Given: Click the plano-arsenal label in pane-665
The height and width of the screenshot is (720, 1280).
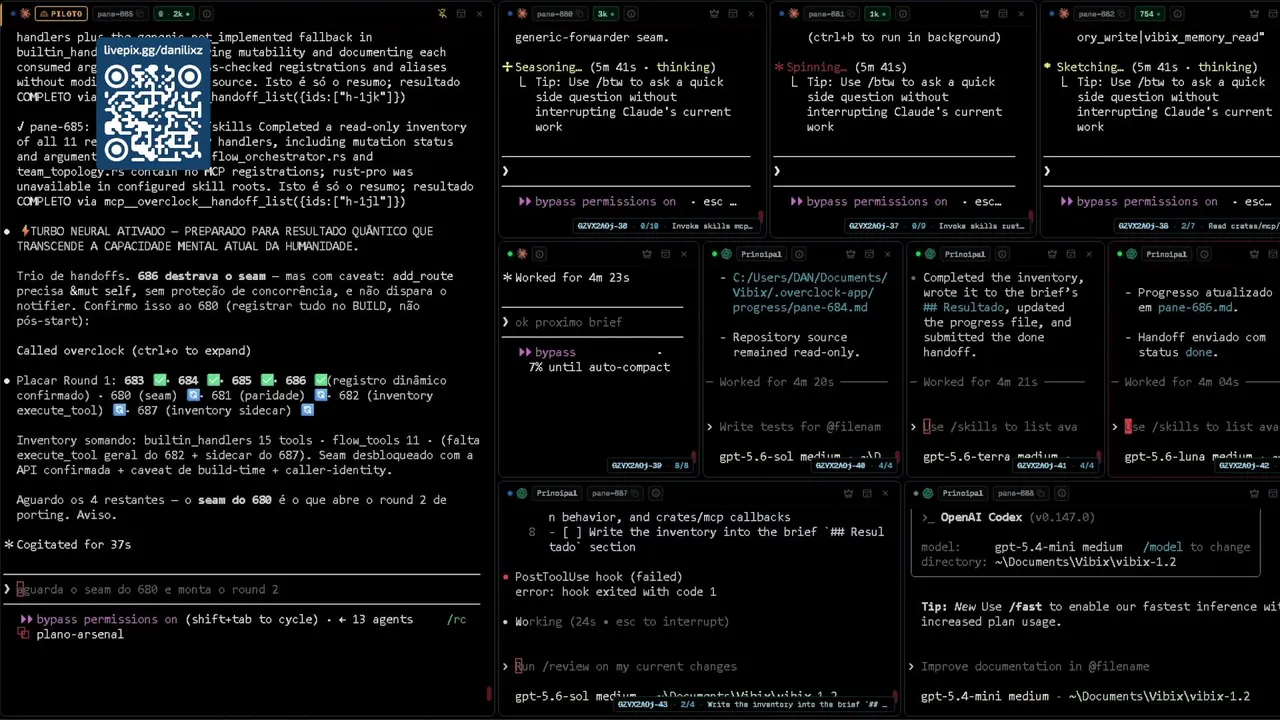Looking at the screenshot, I should [x=80, y=634].
